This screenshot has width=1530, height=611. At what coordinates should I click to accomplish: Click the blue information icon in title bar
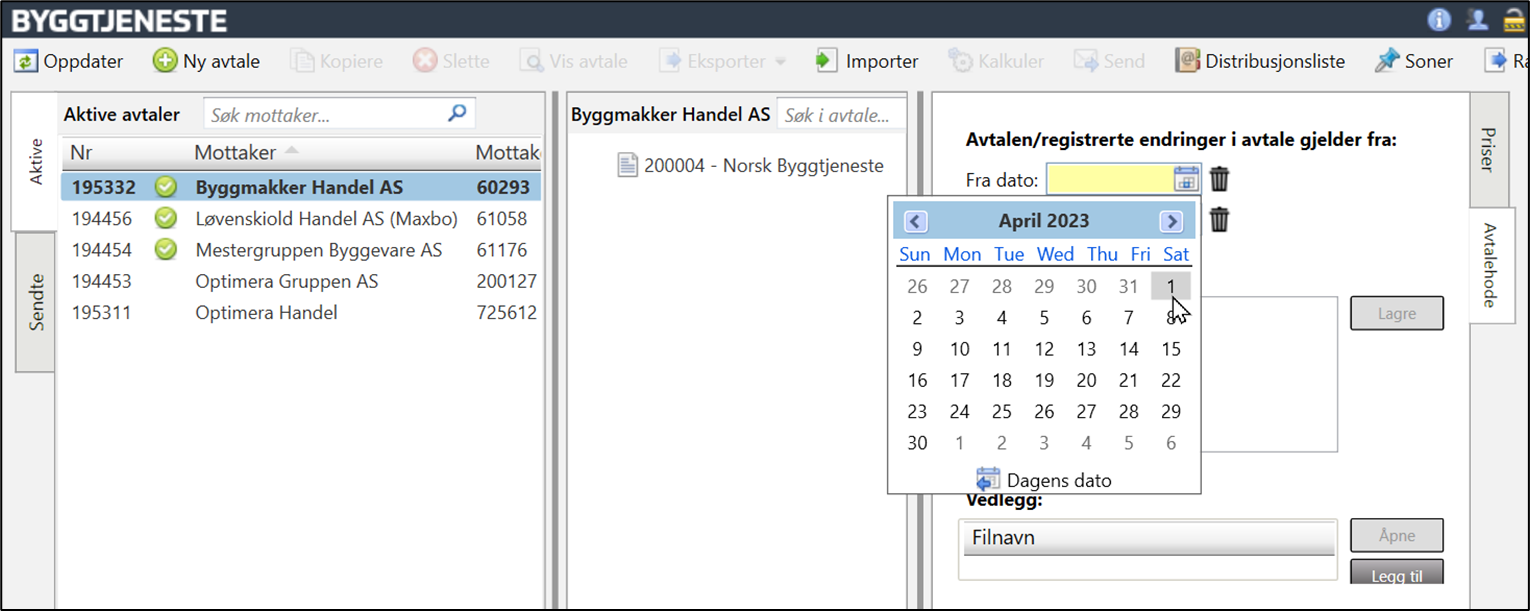pyautogui.click(x=1439, y=19)
